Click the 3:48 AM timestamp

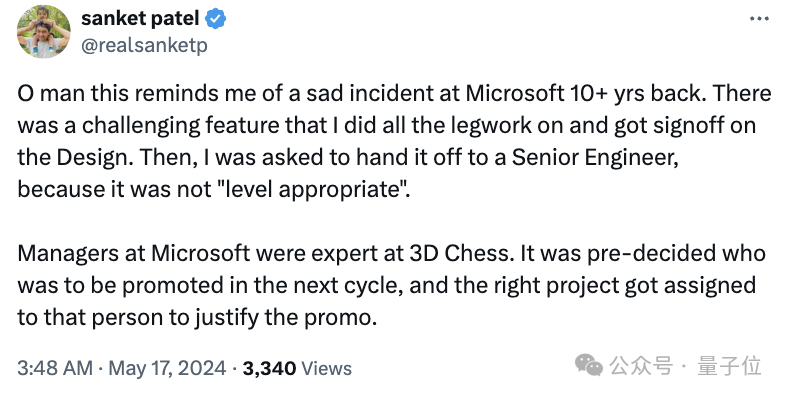[x=55, y=368]
